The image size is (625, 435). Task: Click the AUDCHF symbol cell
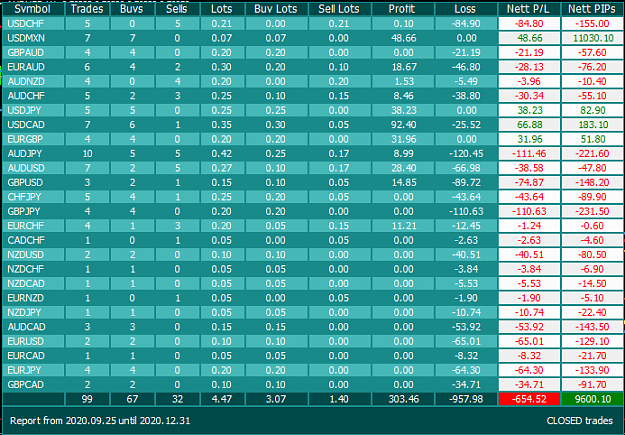click(33, 96)
